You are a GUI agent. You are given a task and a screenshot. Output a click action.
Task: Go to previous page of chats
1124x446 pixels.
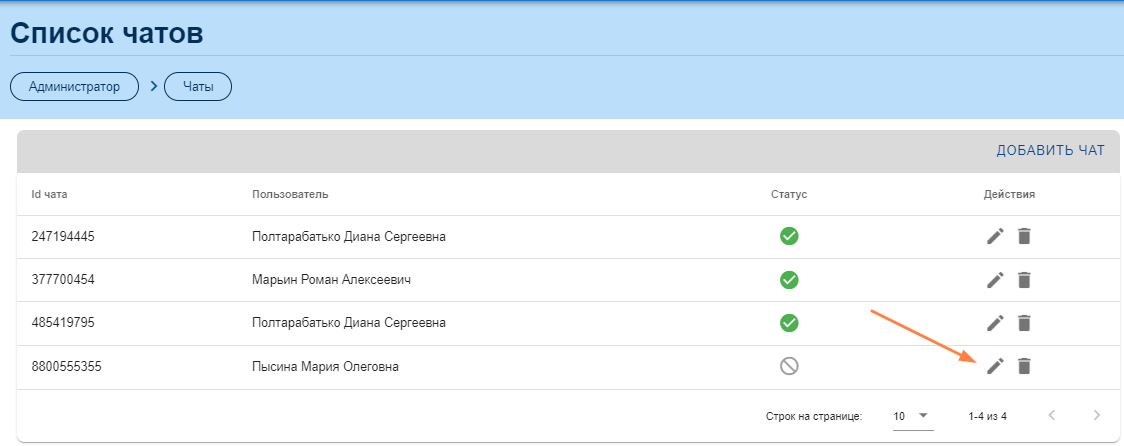coord(1051,415)
